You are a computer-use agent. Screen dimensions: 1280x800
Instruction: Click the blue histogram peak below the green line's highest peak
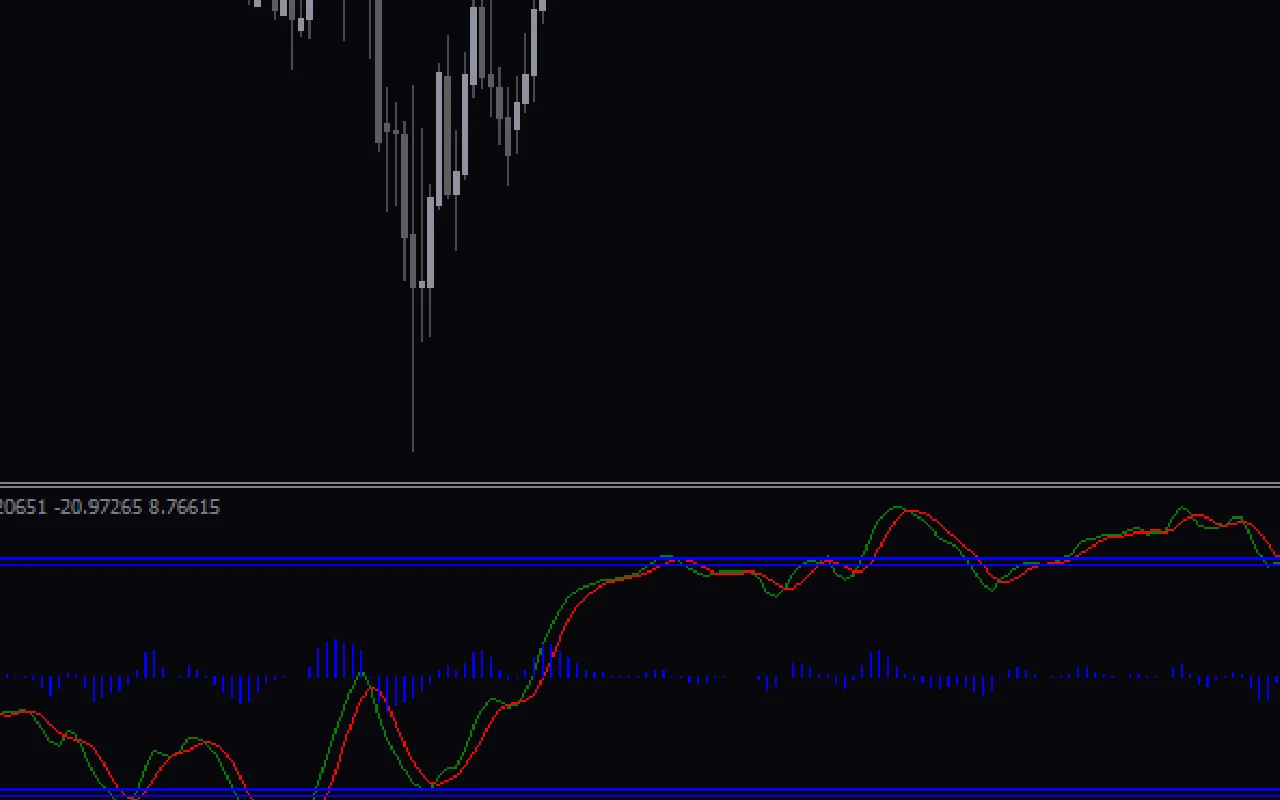point(878,663)
